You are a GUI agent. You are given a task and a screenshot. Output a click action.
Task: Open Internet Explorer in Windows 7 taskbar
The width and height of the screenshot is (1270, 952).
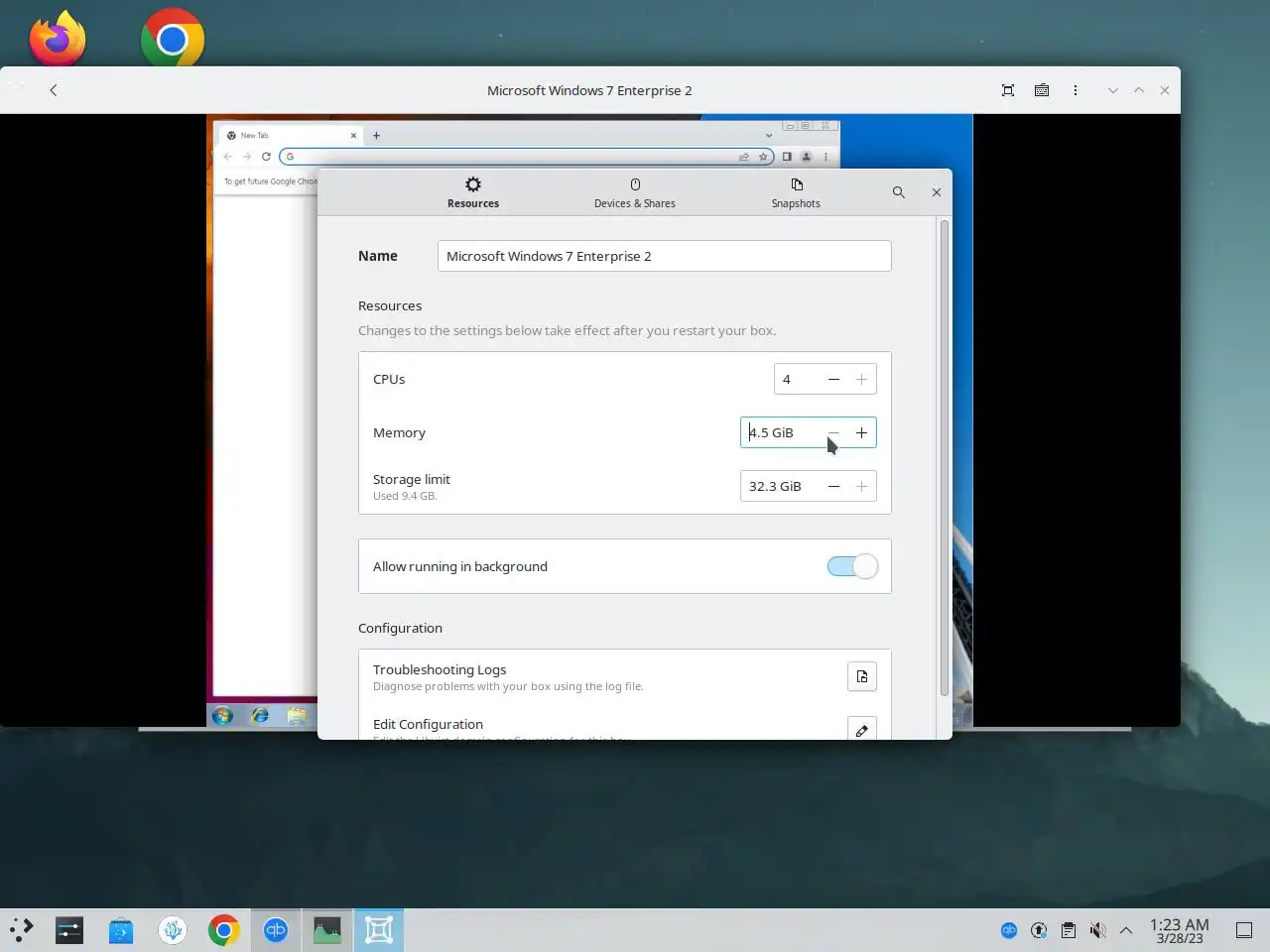(260, 715)
